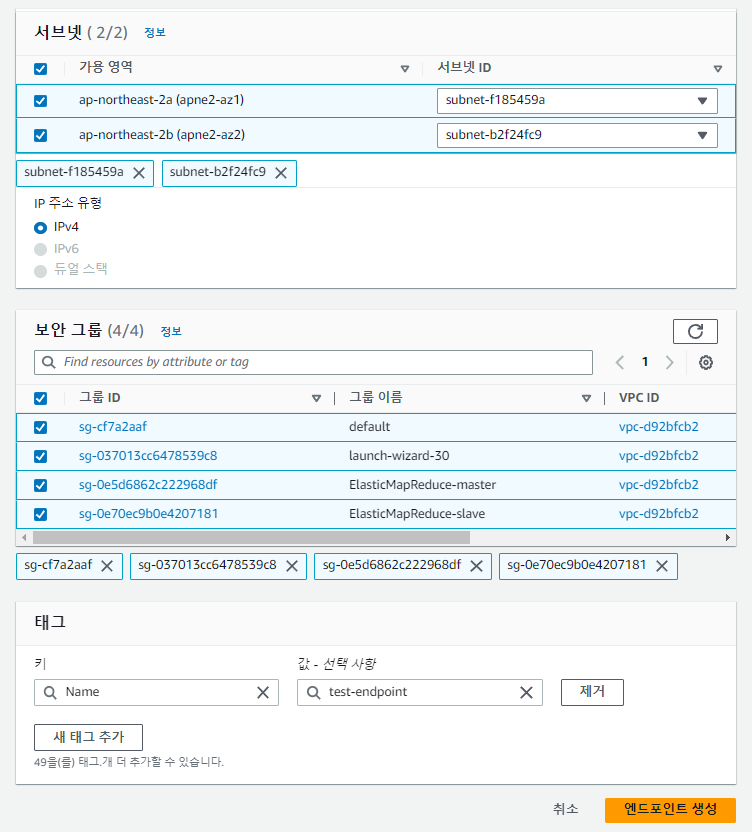Open security group table settings gear
This screenshot has height=832, width=752.
click(x=706, y=362)
